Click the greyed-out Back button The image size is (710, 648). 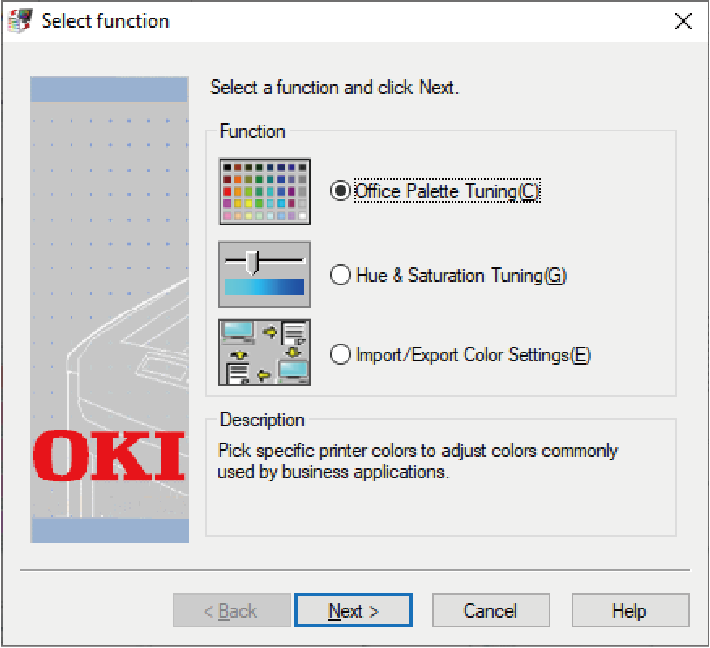[231, 611]
